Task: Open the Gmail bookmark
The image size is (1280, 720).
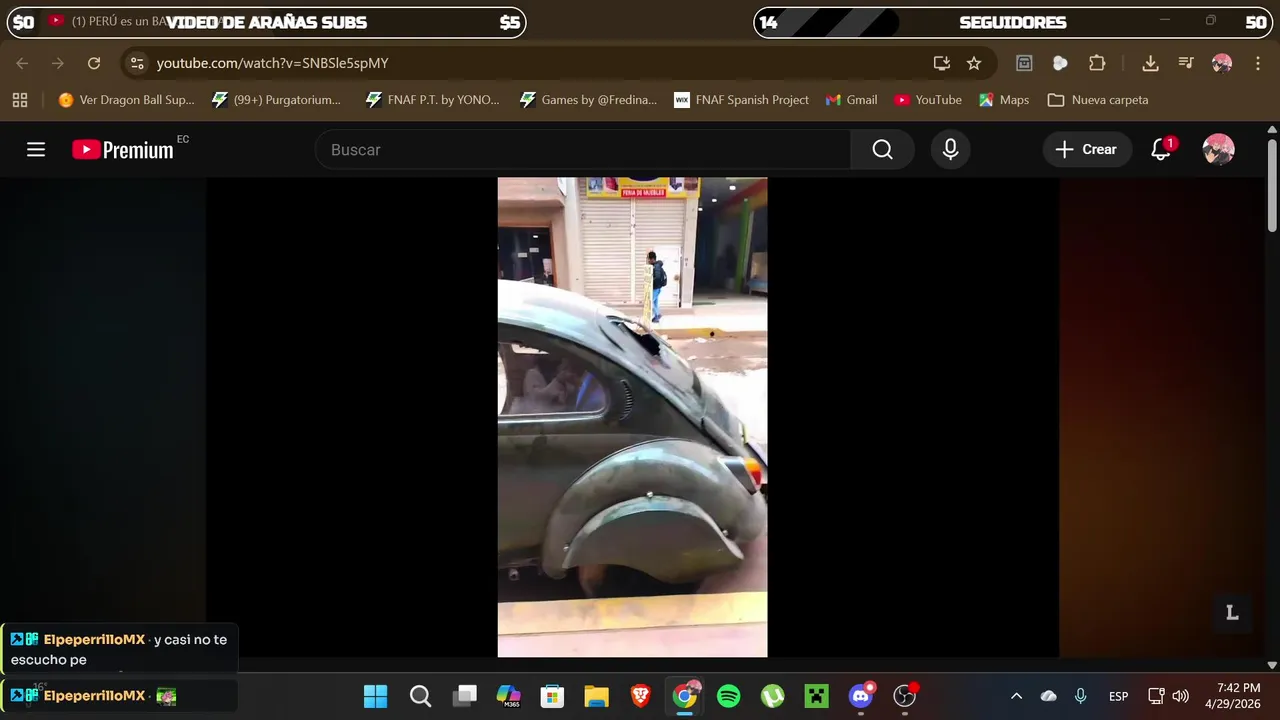Action: 851,100
